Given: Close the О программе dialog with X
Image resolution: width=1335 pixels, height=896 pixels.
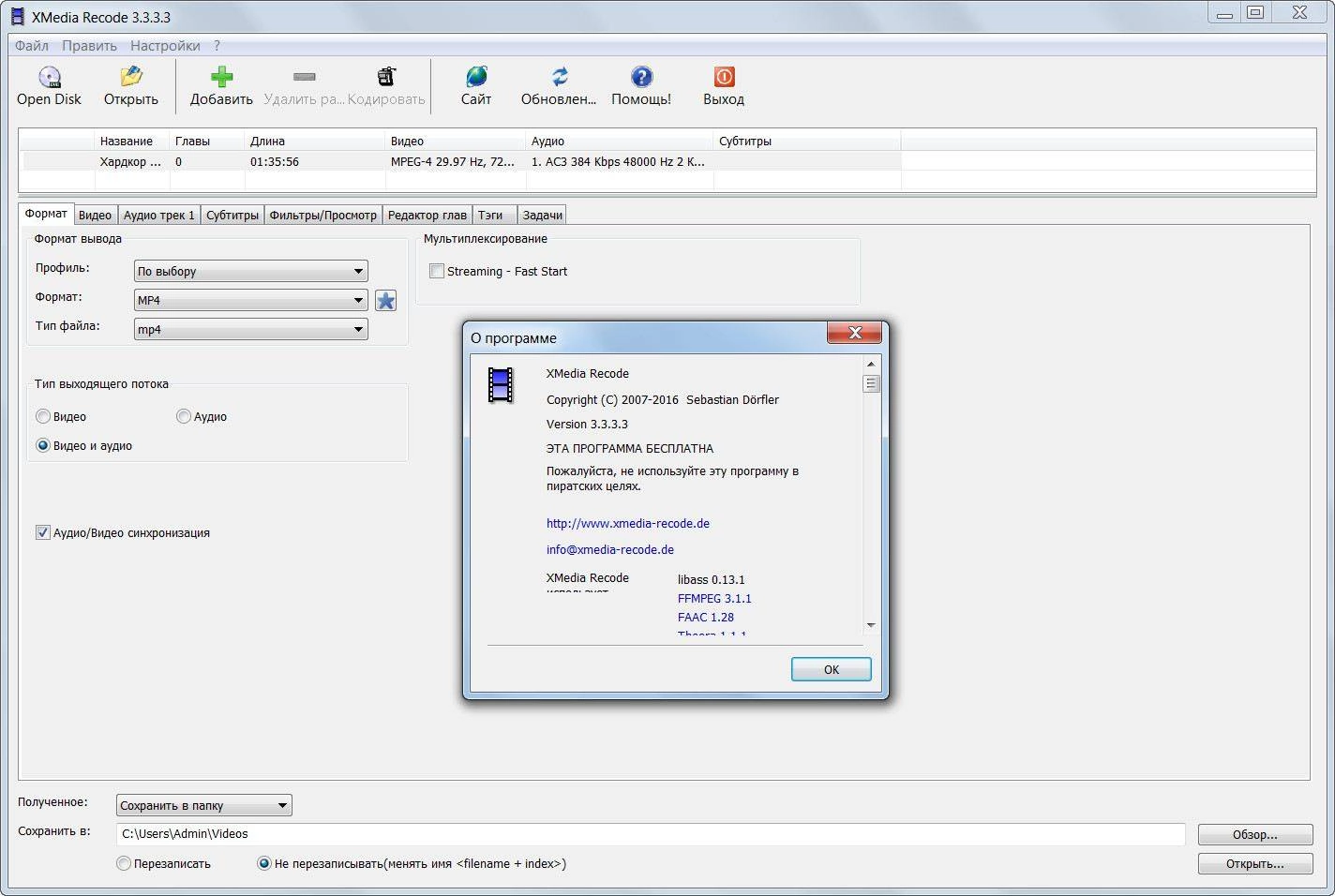Looking at the screenshot, I should pos(854,332).
